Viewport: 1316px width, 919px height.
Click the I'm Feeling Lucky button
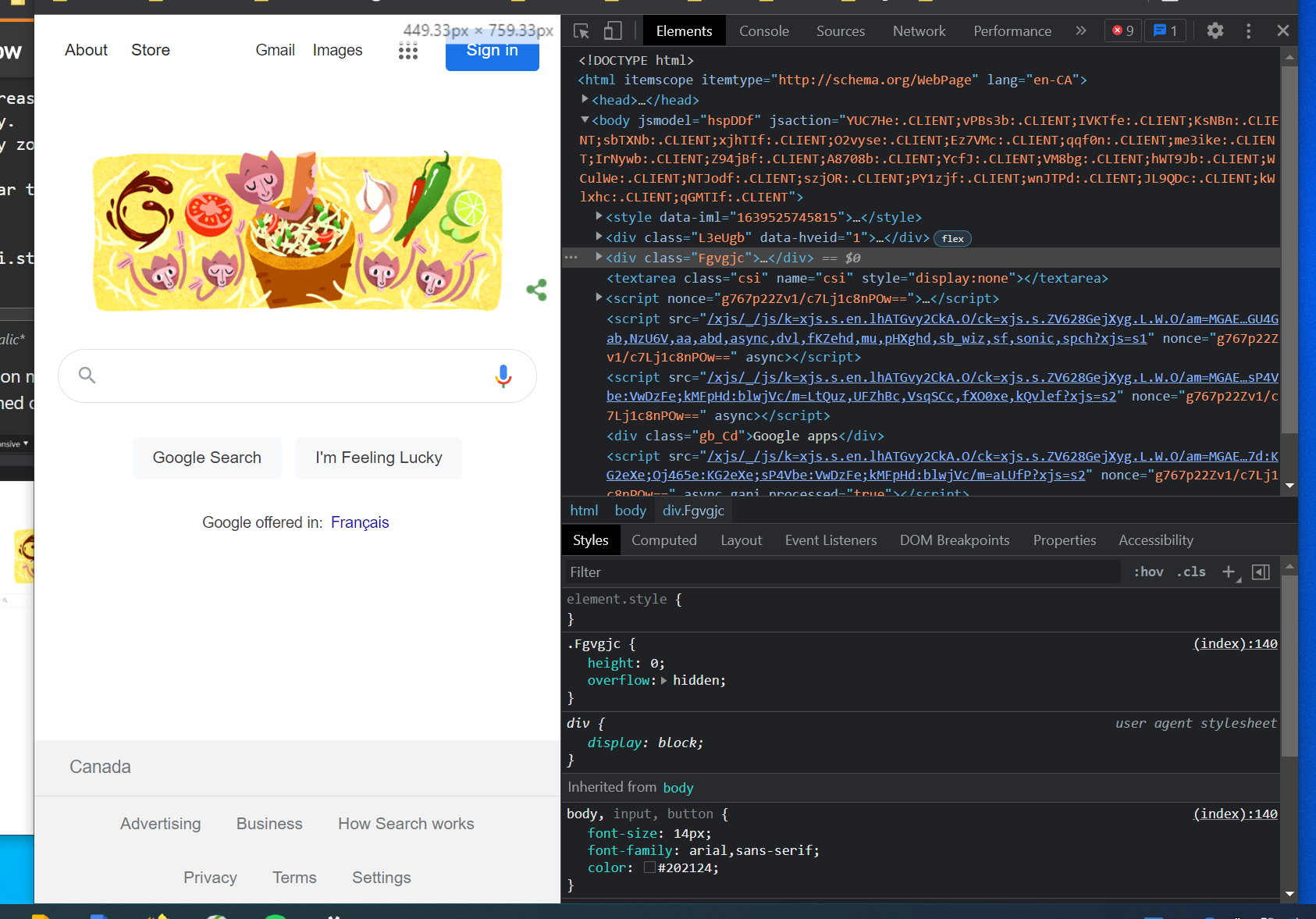(x=379, y=458)
